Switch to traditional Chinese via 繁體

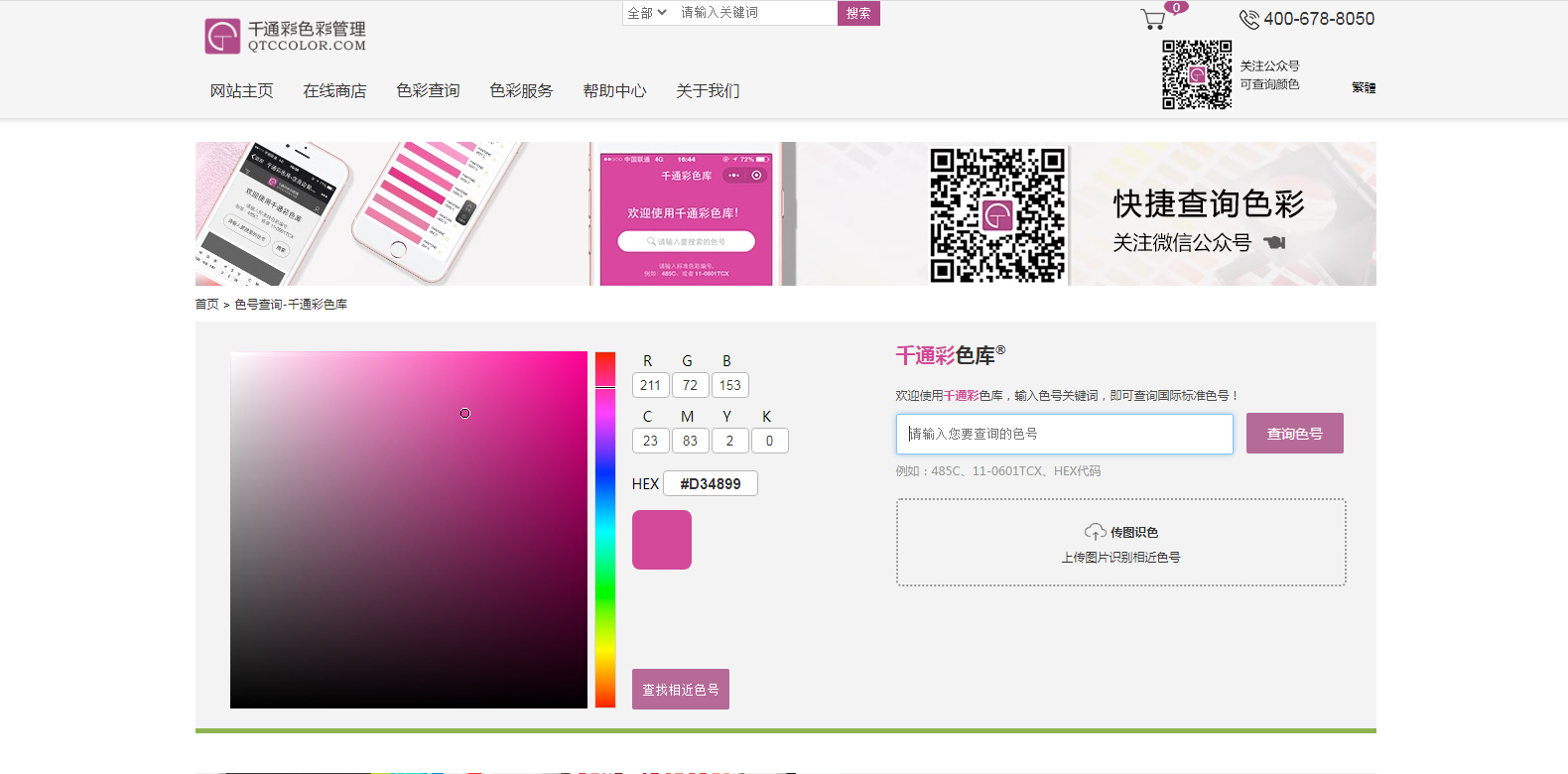coord(1364,87)
